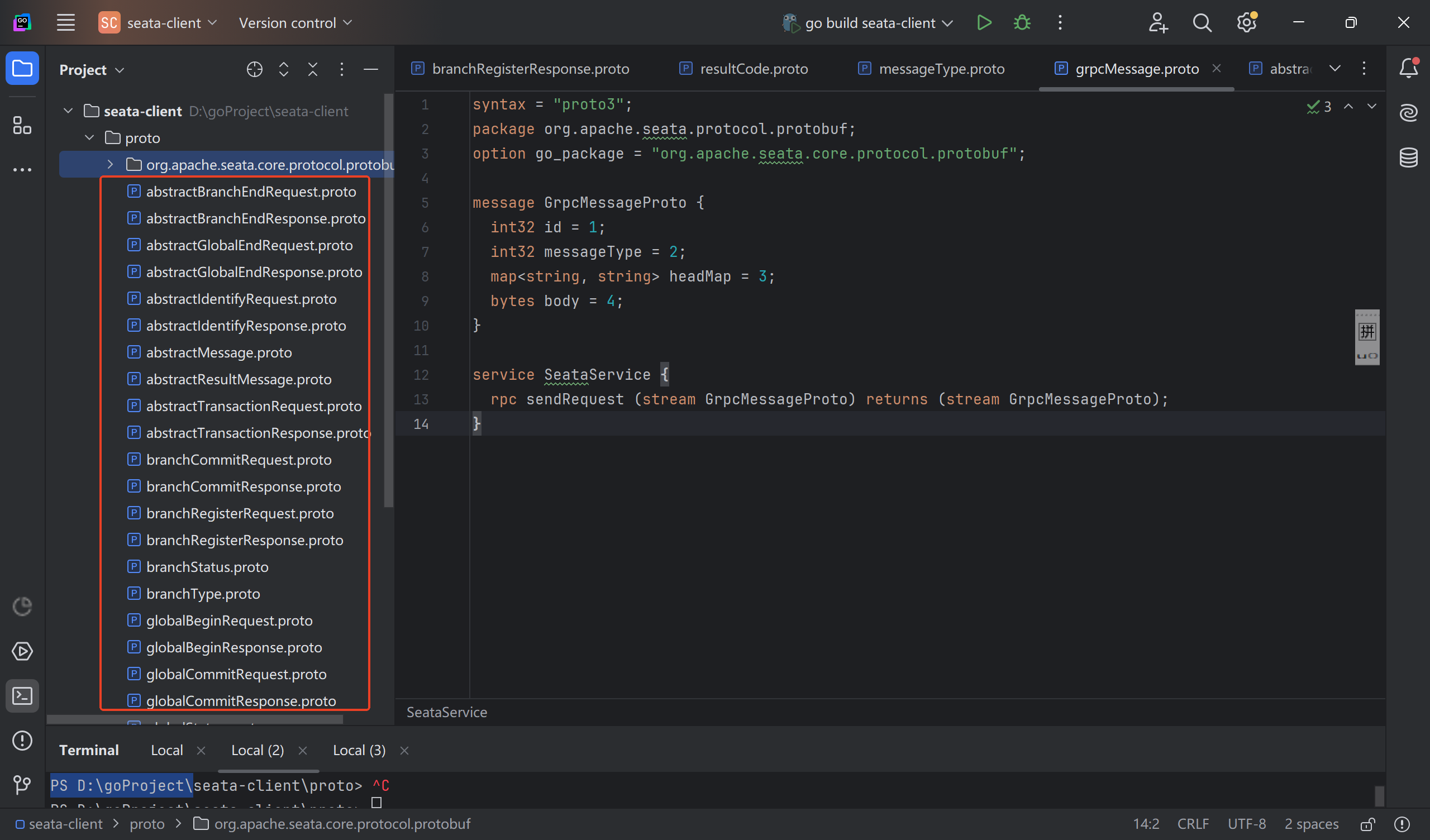Switch to the messageType.proto editor tab

tap(941, 69)
